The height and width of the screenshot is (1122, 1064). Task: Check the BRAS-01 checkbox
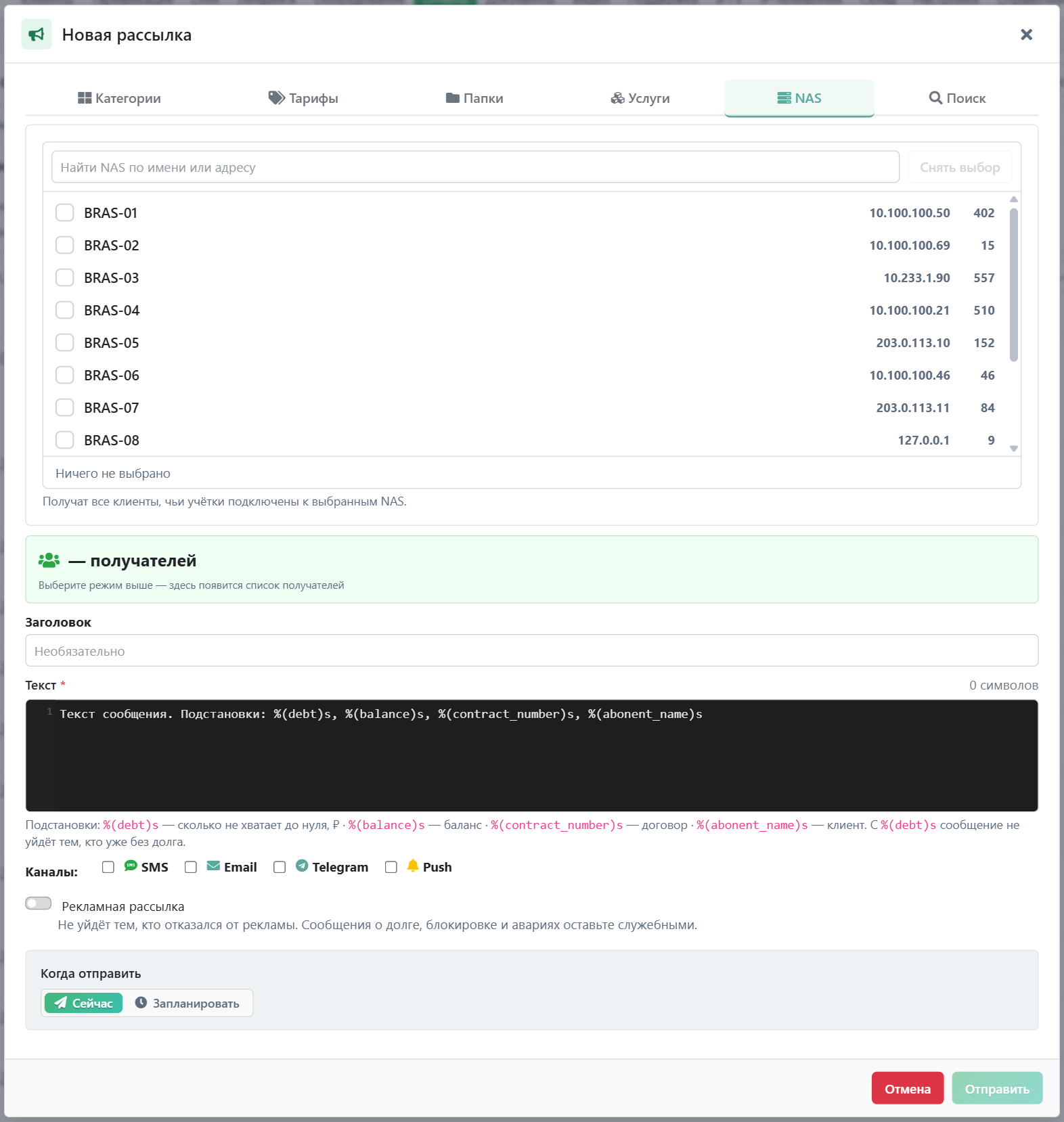pyautogui.click(x=65, y=212)
